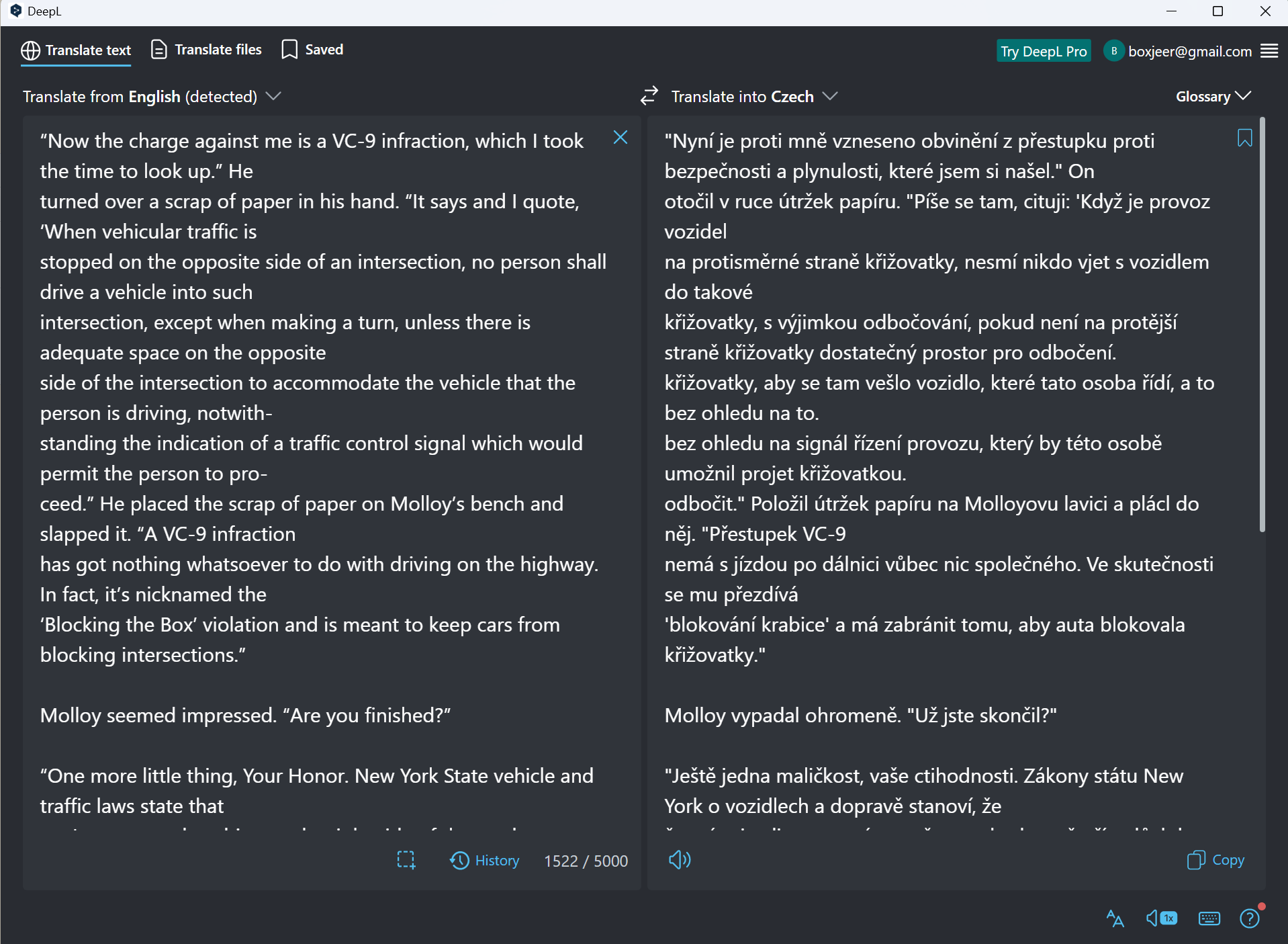
Task: Open translation History
Action: click(x=484, y=860)
